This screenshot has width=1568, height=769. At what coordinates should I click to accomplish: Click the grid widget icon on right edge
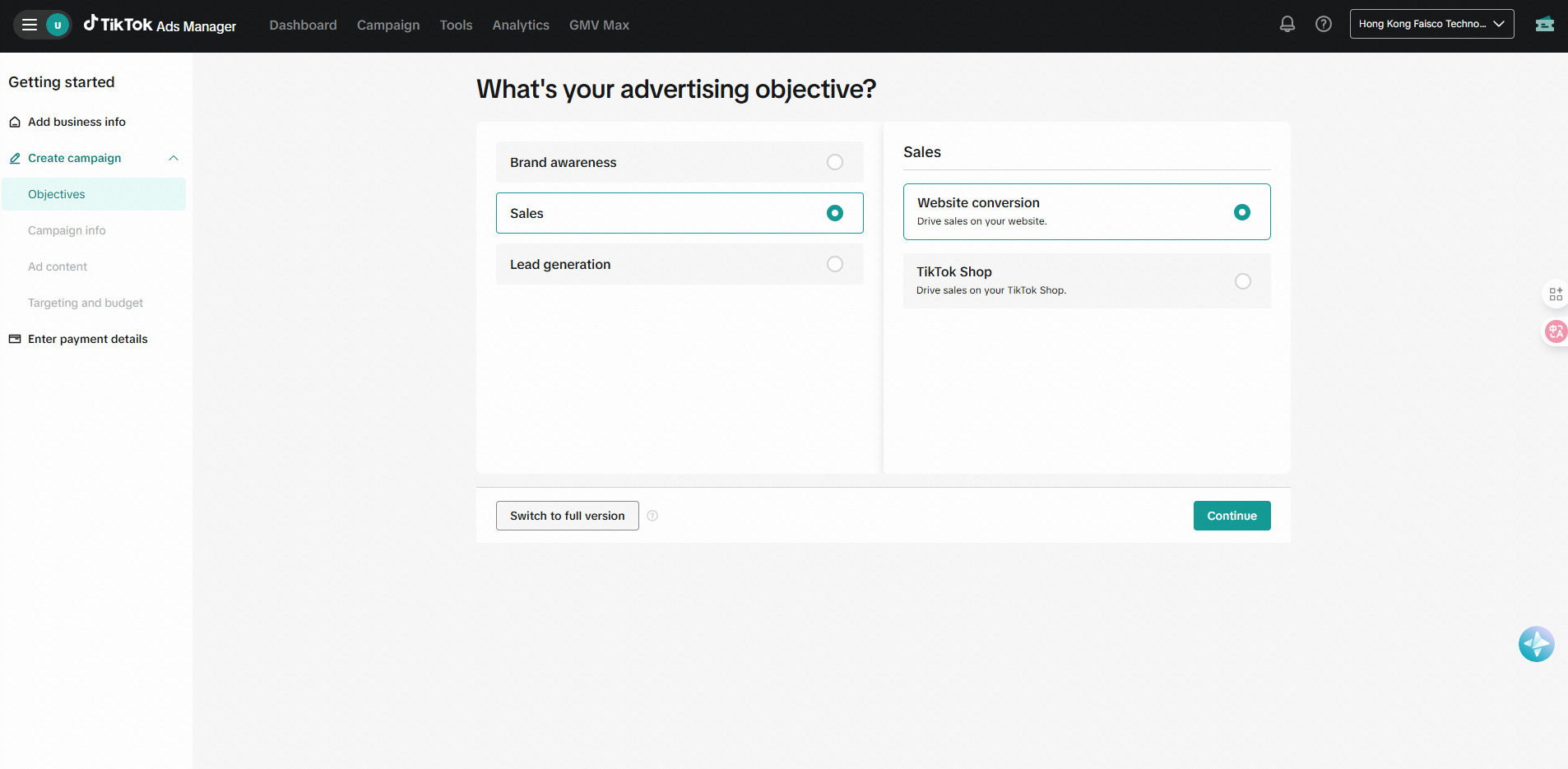coord(1556,294)
